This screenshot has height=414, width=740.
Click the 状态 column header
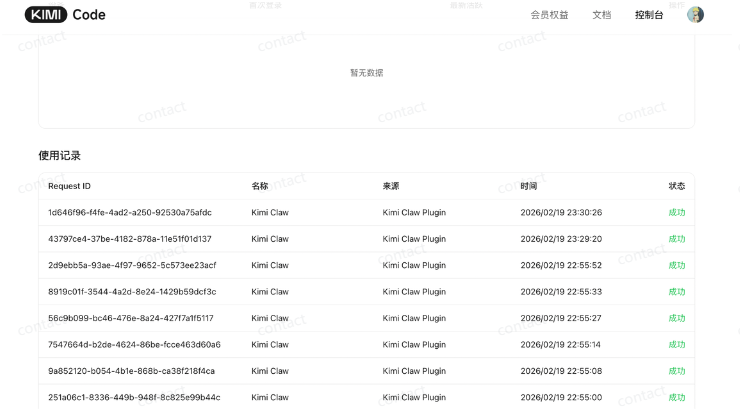pyautogui.click(x=677, y=186)
